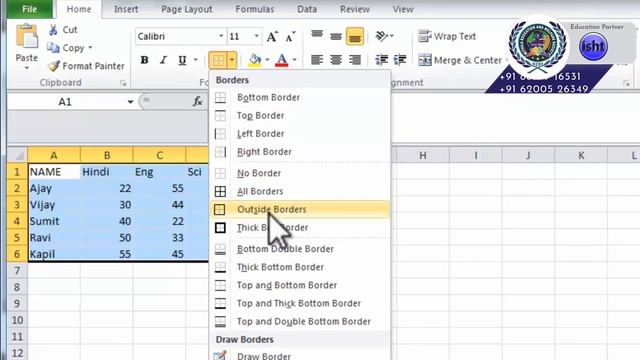Image resolution: width=640 pixels, height=360 pixels.
Task: Click the Format Painter brush icon
Action: pyautogui.click(x=53, y=66)
